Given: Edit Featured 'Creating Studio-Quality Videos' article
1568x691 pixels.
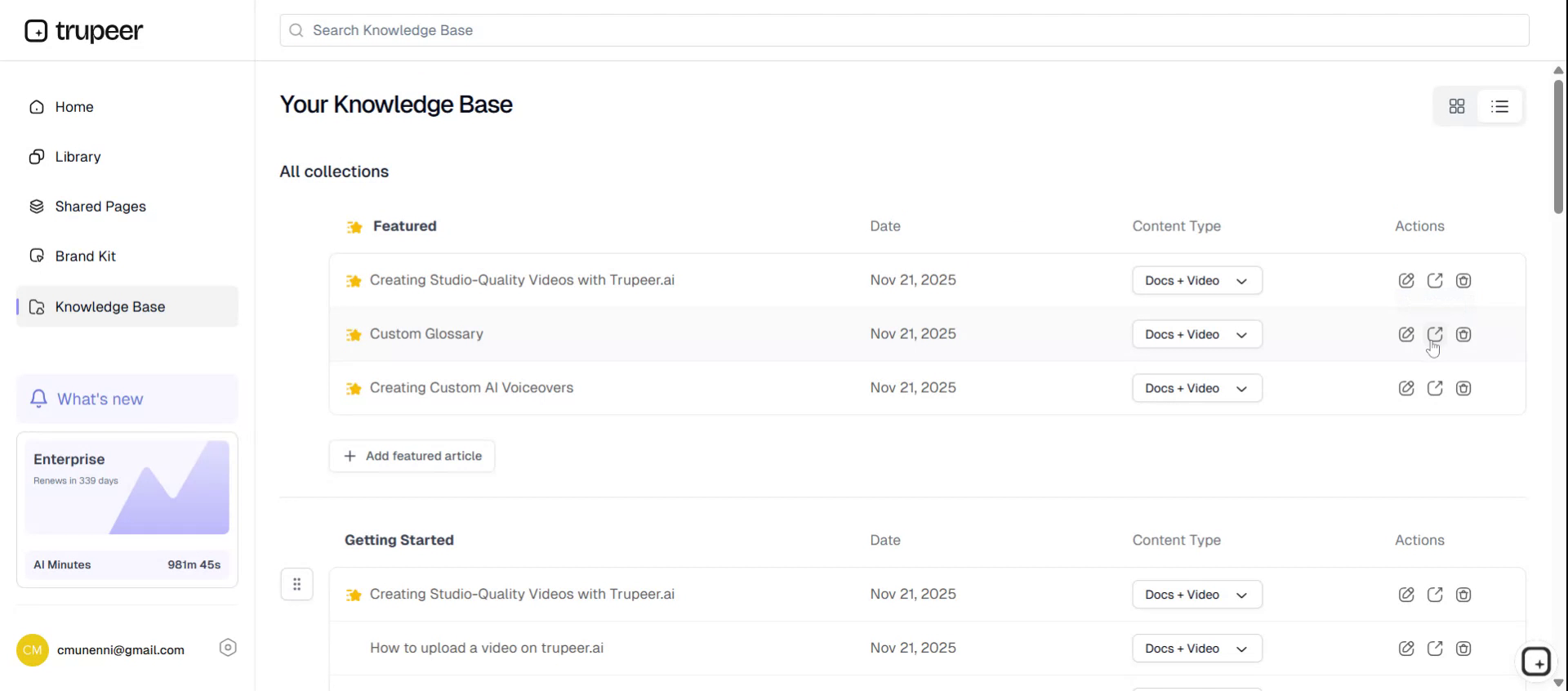Looking at the screenshot, I should [x=1406, y=280].
